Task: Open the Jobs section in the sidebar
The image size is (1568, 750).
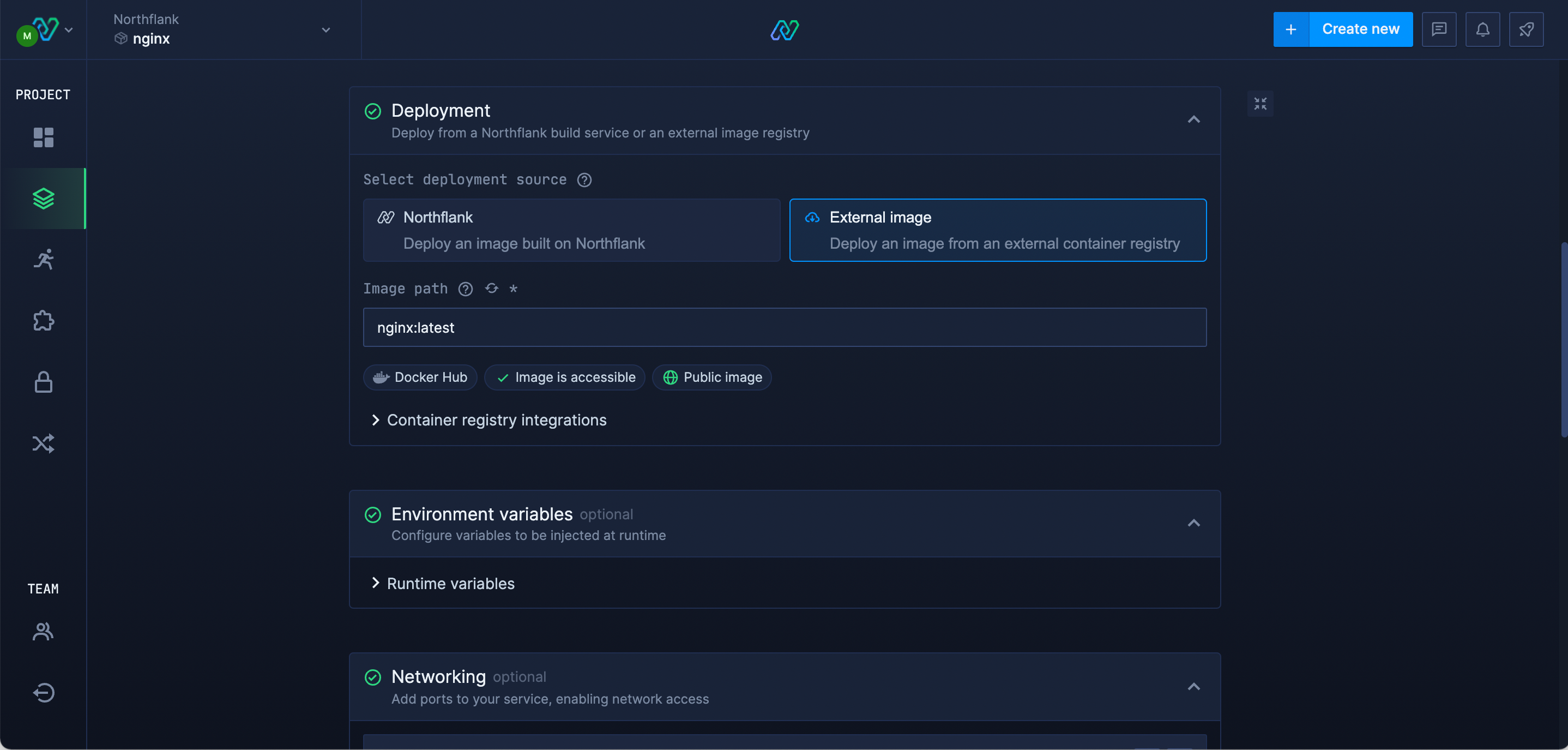Action: (43, 259)
